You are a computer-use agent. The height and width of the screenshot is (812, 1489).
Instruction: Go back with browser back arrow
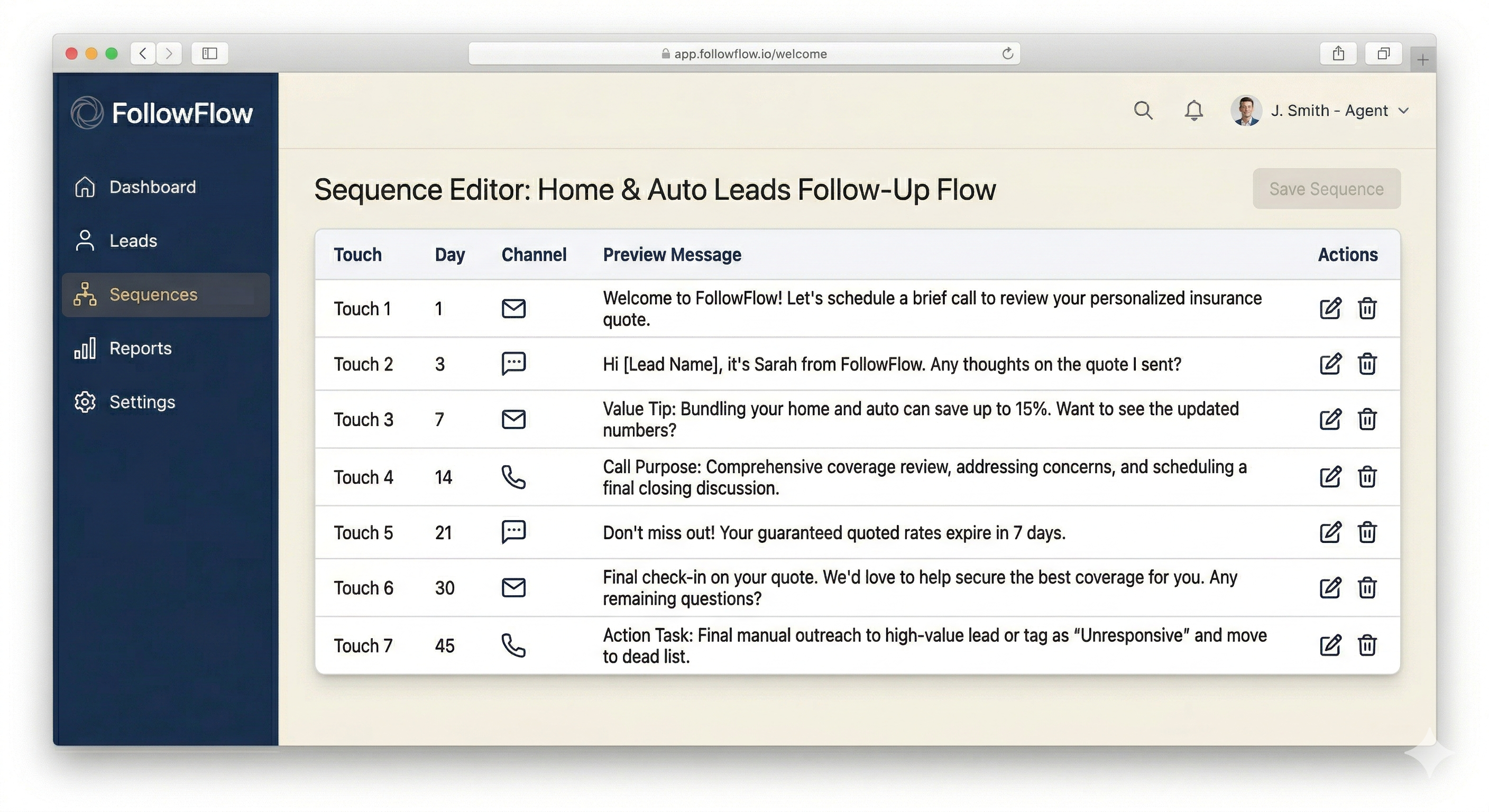(x=143, y=54)
